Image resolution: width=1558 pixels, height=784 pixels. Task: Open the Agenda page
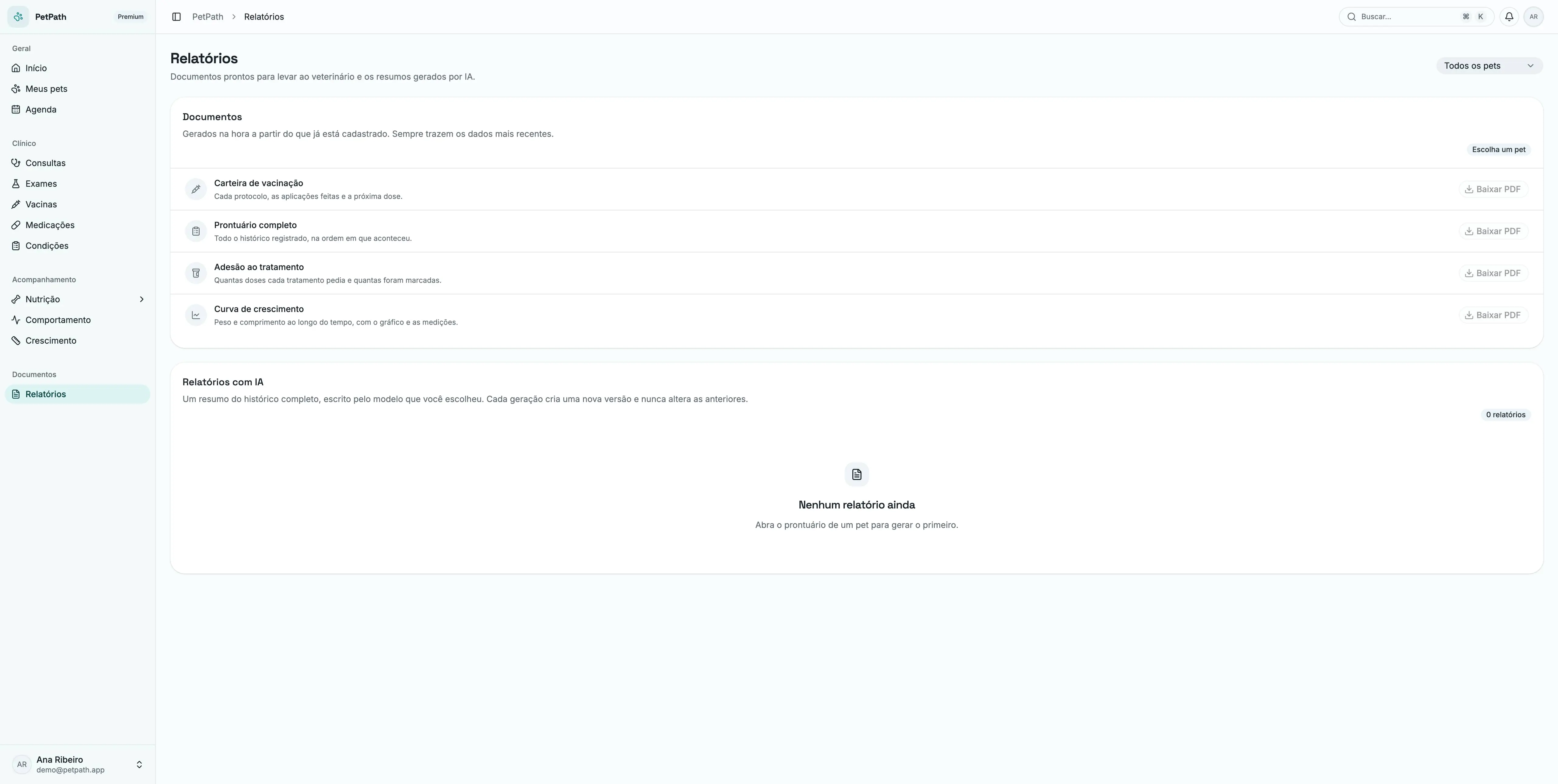coord(77,109)
